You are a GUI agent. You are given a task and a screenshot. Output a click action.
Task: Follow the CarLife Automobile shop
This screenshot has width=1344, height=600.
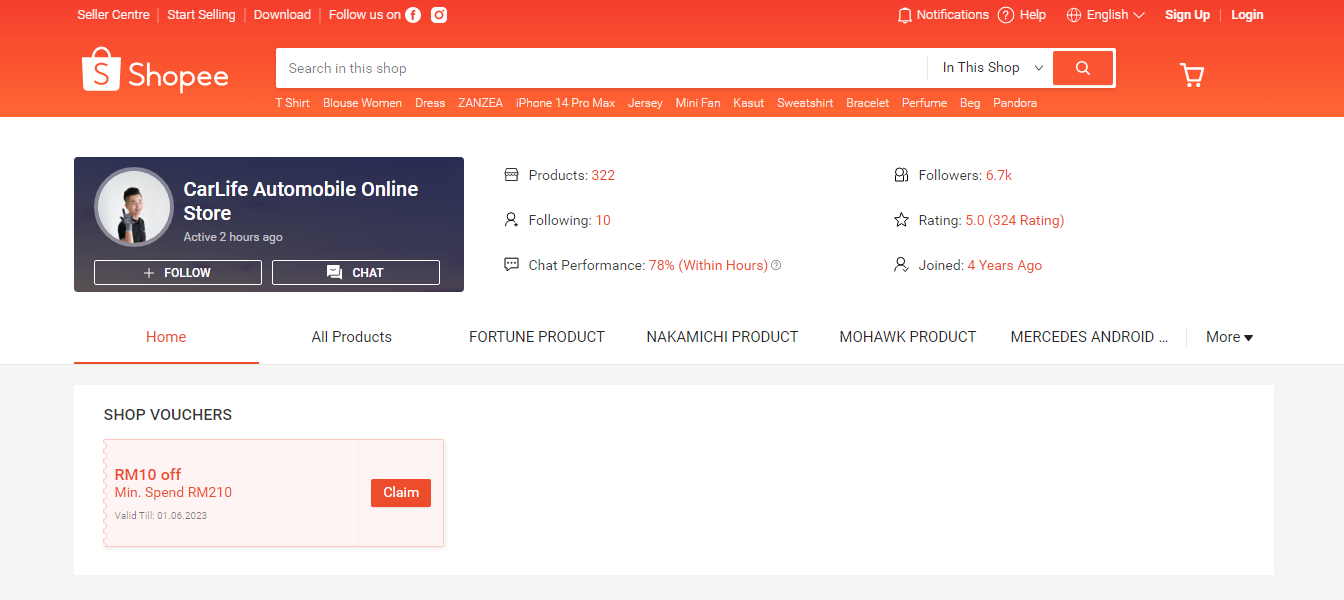coord(178,273)
